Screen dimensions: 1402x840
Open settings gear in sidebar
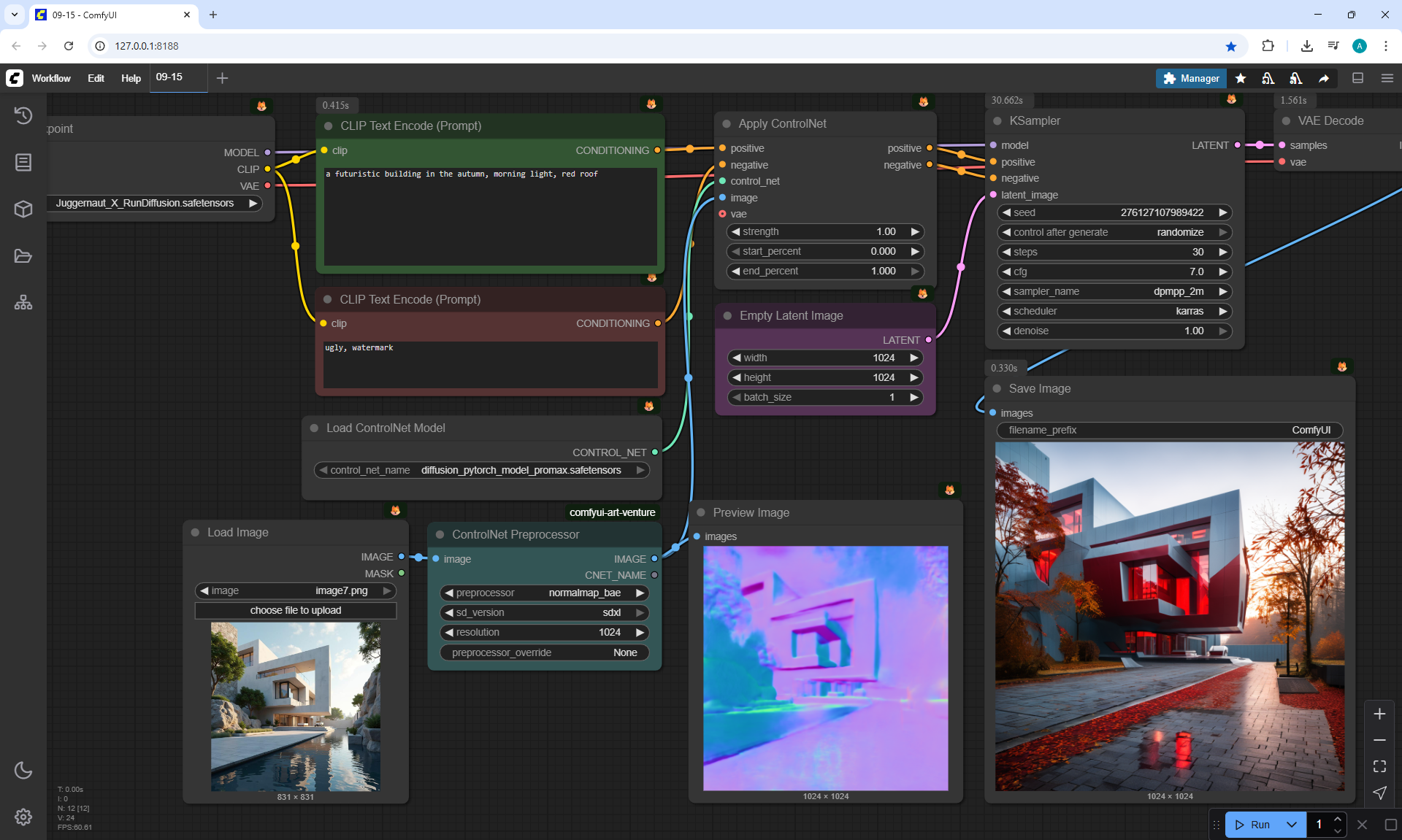coord(23,817)
